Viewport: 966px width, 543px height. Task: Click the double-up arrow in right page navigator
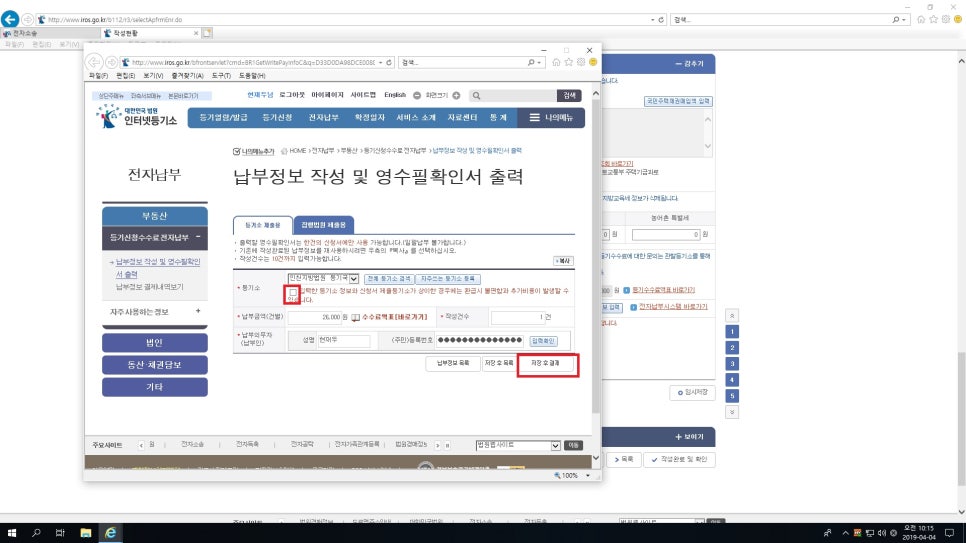click(732, 316)
